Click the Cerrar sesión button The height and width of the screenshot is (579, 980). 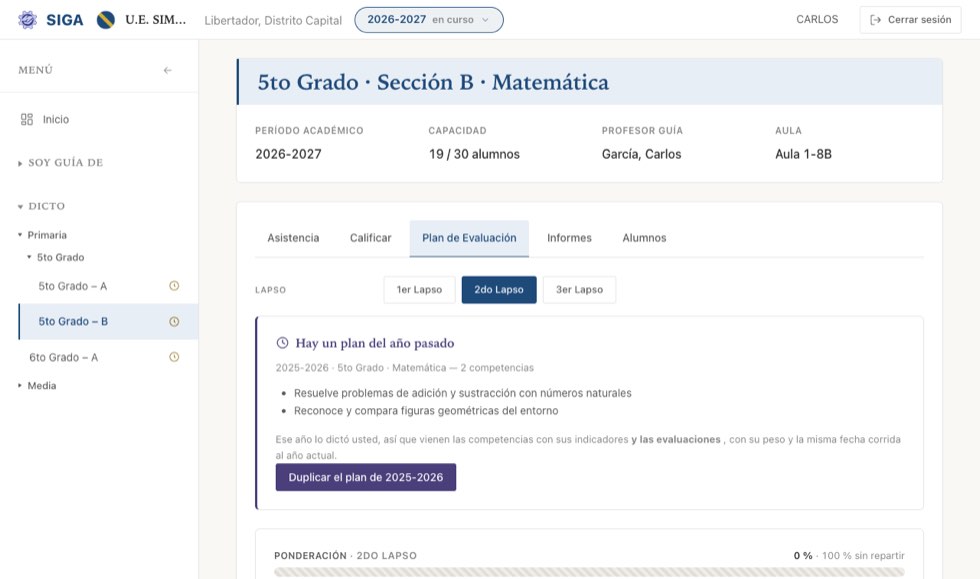(910, 20)
